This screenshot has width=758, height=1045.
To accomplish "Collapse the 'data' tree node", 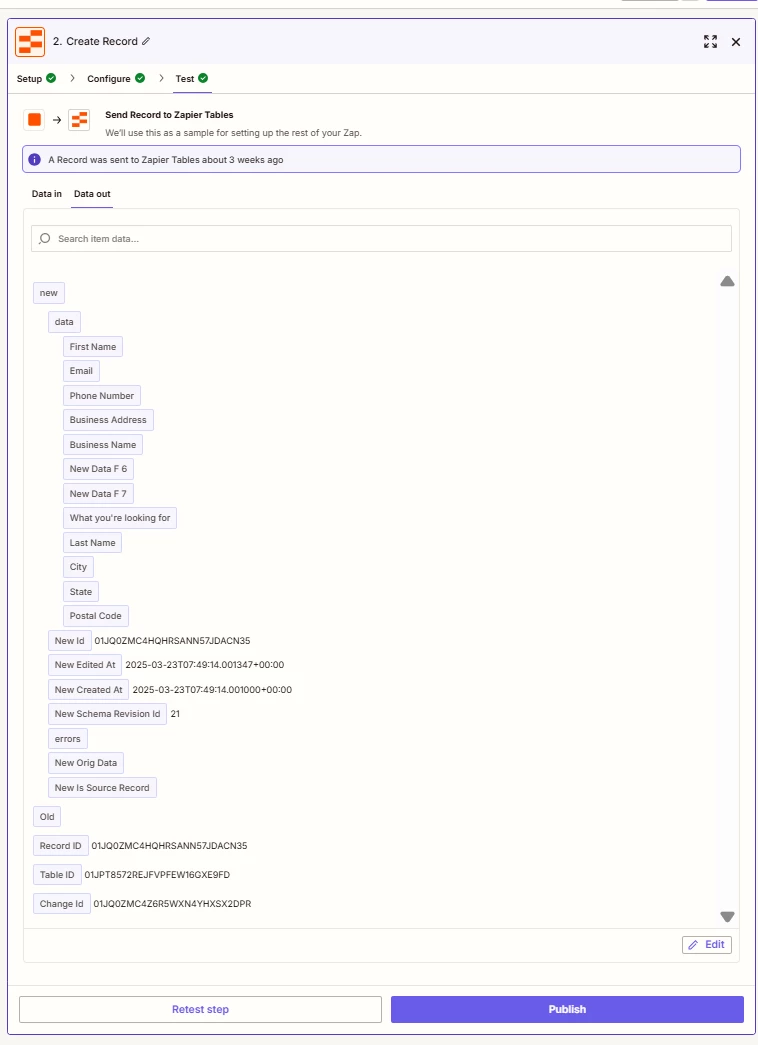I will coord(64,322).
